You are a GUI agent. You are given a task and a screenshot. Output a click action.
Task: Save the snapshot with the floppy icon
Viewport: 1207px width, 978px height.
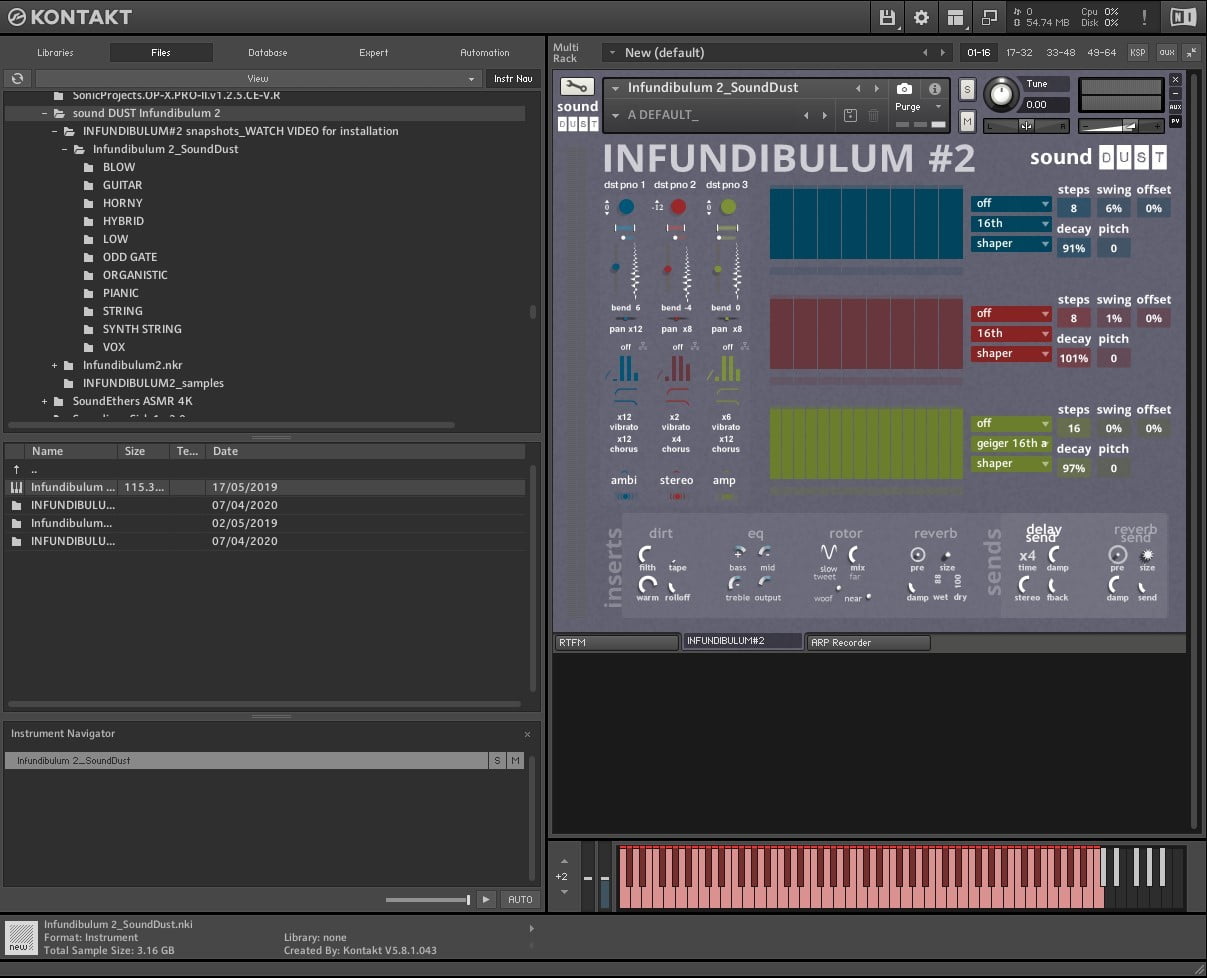pyautogui.click(x=850, y=115)
